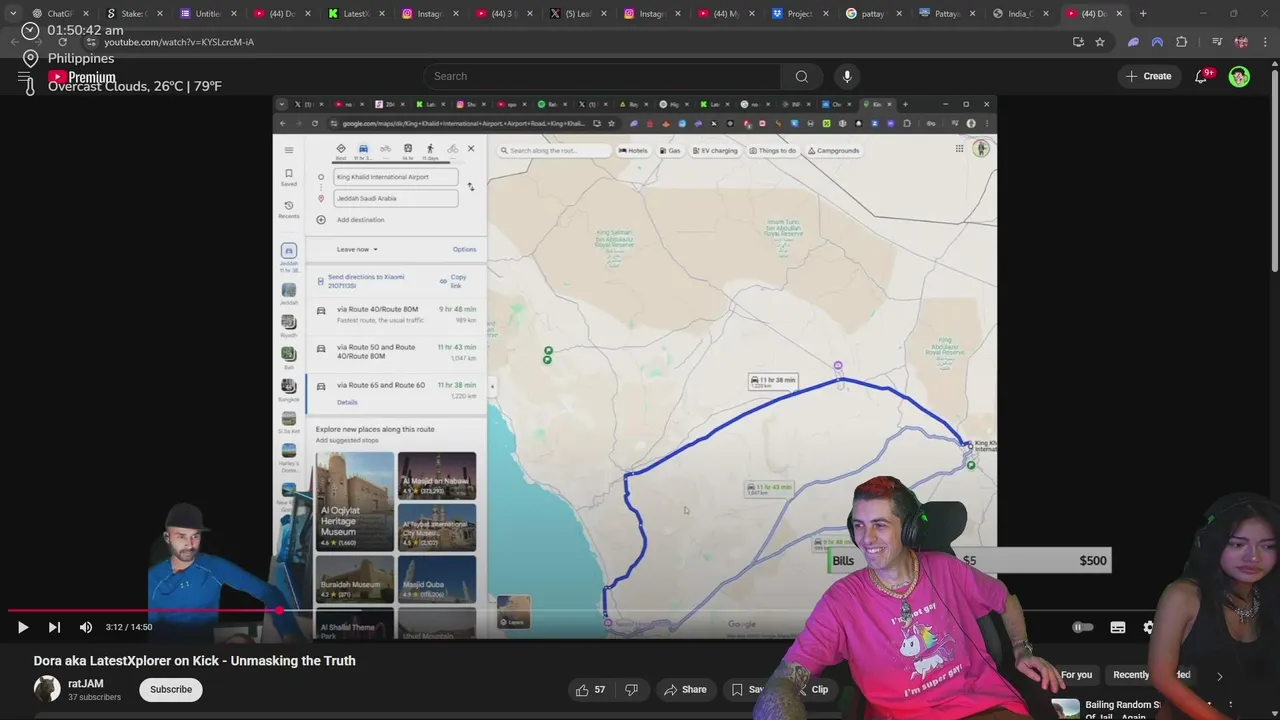
Task: Open the media control toolbar icon
Action: [1217, 42]
